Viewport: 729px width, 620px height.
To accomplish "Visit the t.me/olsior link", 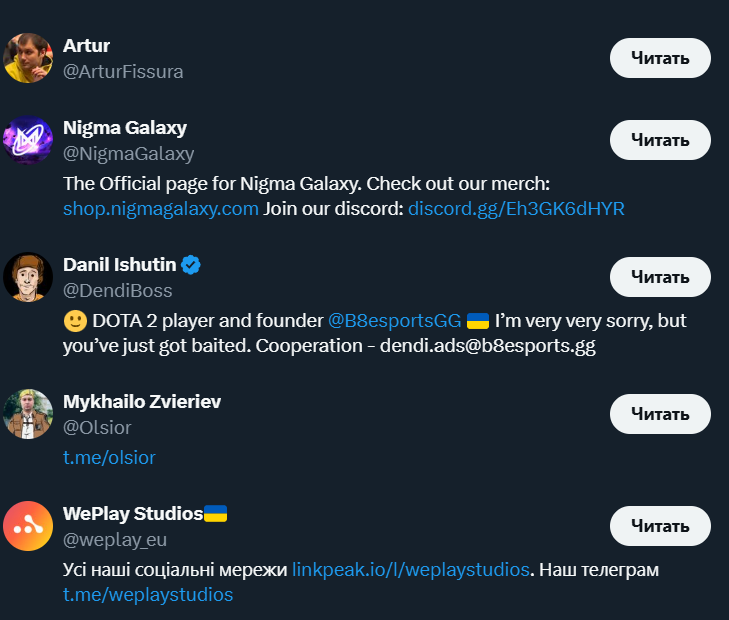I will [109, 457].
